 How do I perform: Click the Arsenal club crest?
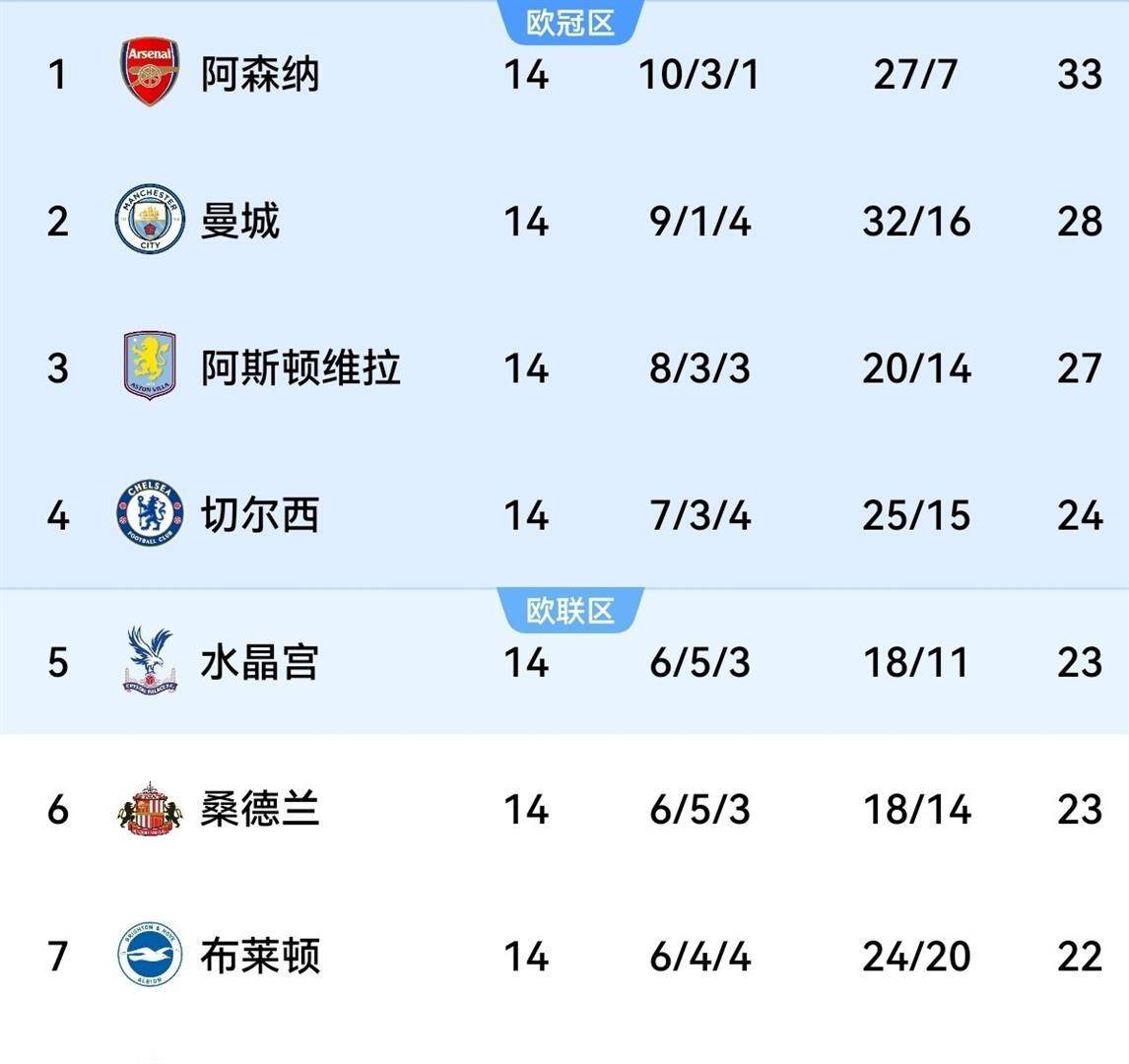(x=150, y=73)
